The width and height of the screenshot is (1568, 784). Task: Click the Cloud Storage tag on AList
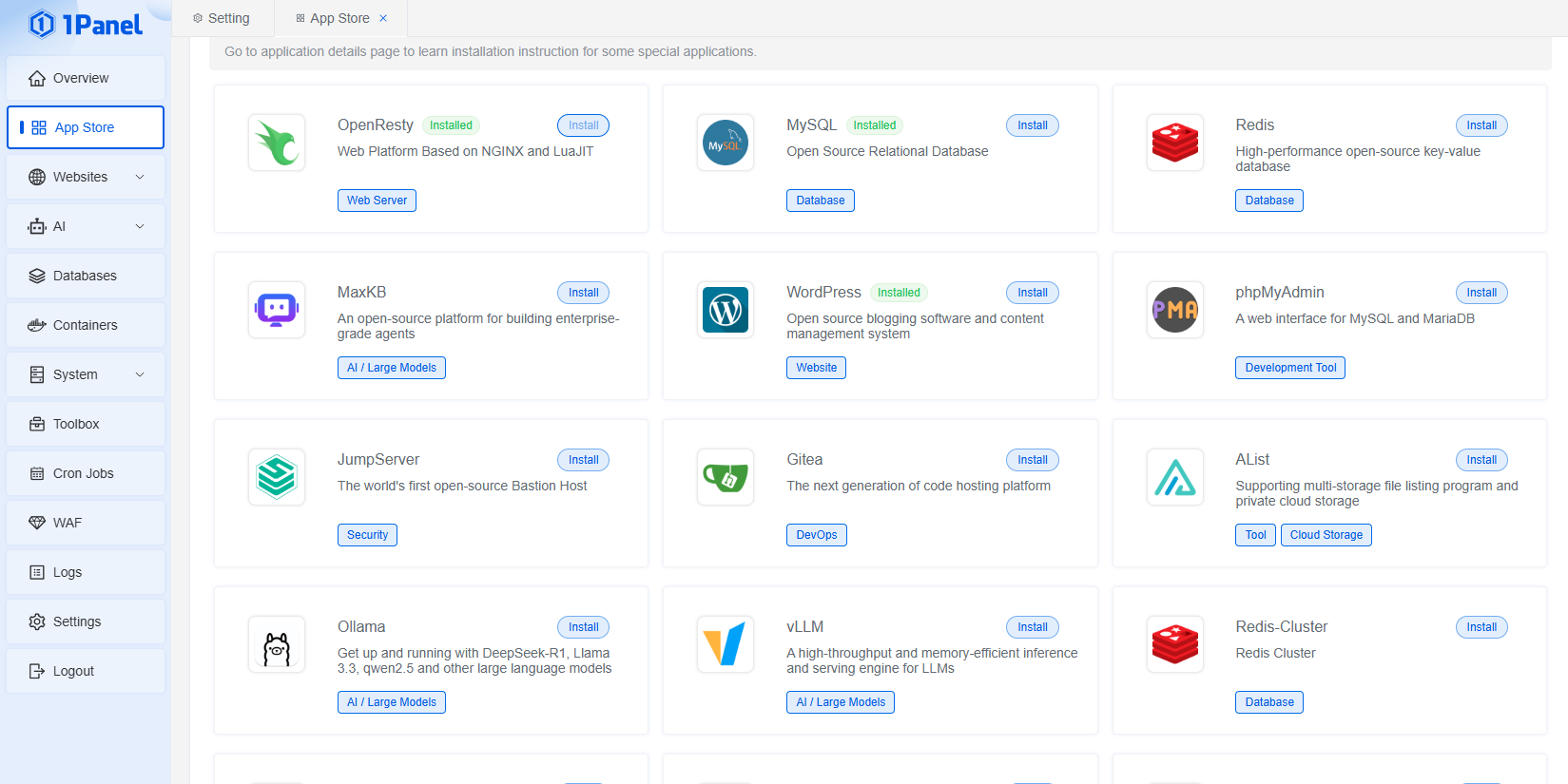tap(1326, 535)
